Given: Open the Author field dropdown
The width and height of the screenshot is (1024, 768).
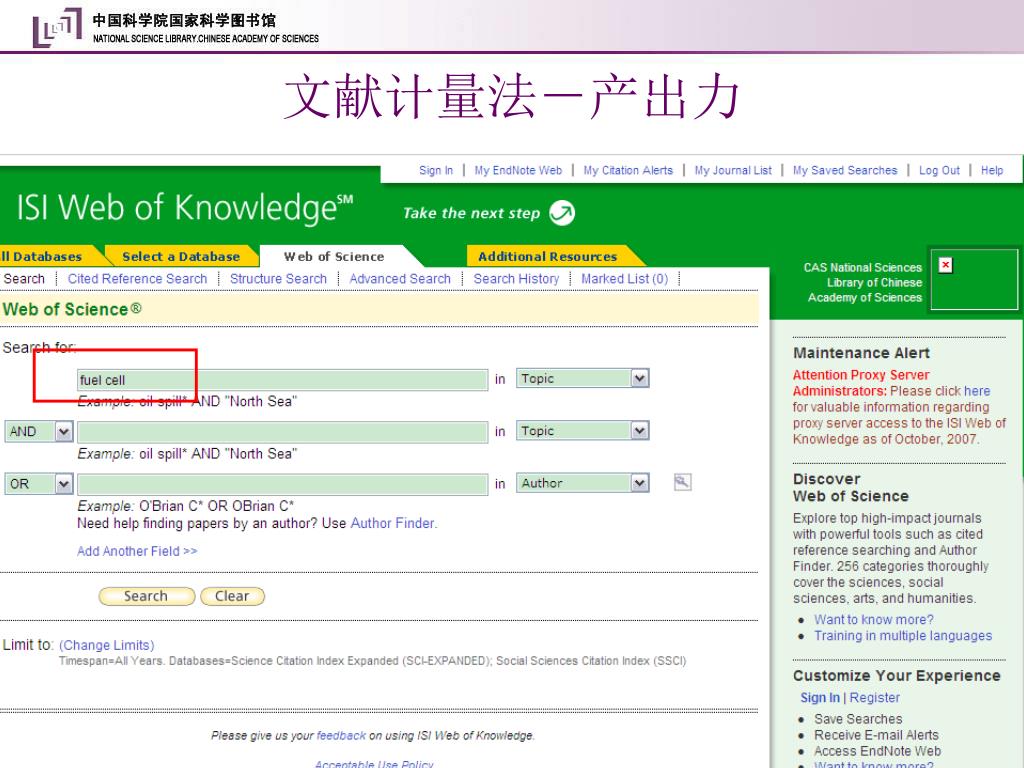Looking at the screenshot, I should point(639,483).
